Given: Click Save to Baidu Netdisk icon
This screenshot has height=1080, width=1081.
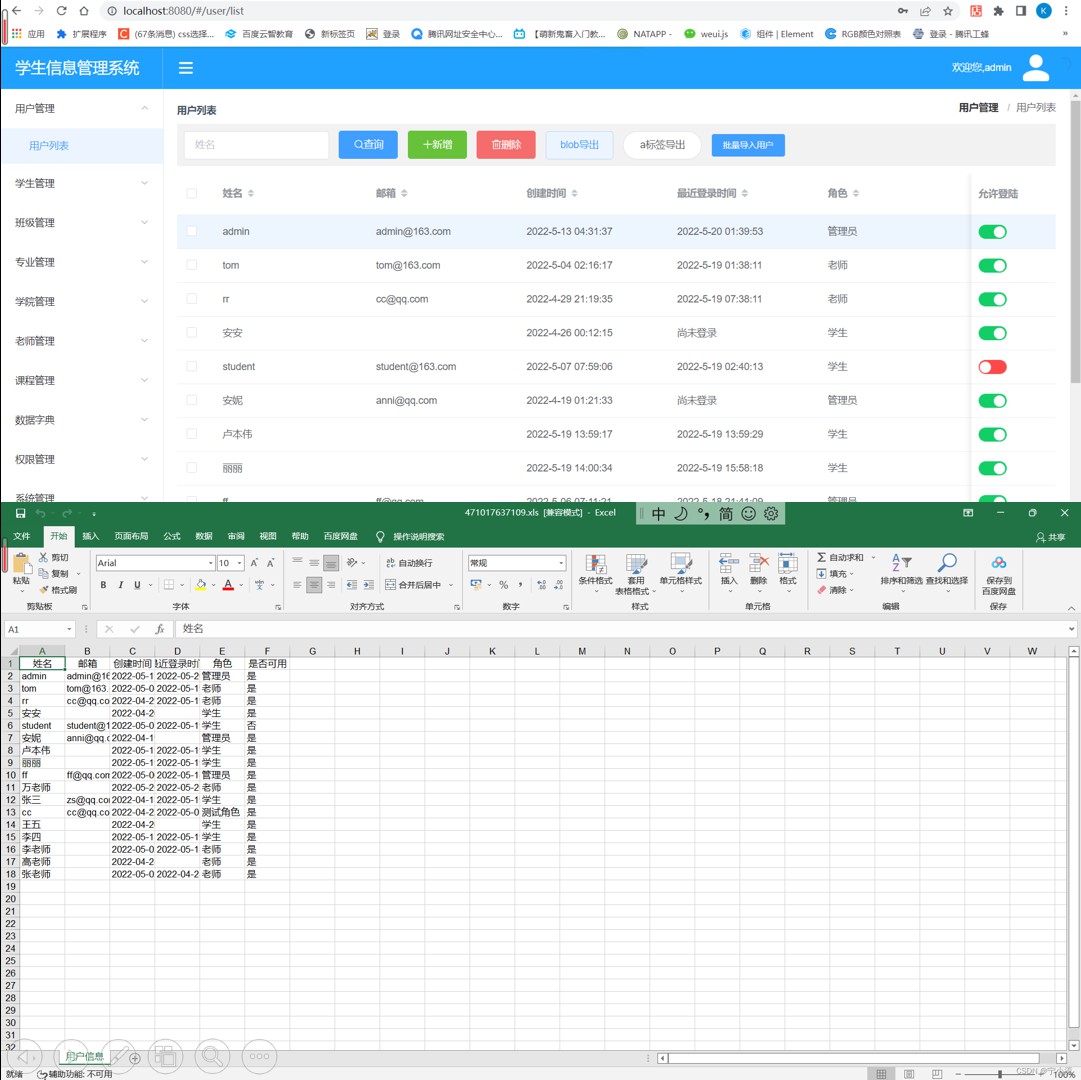Looking at the screenshot, I should [x=998, y=573].
